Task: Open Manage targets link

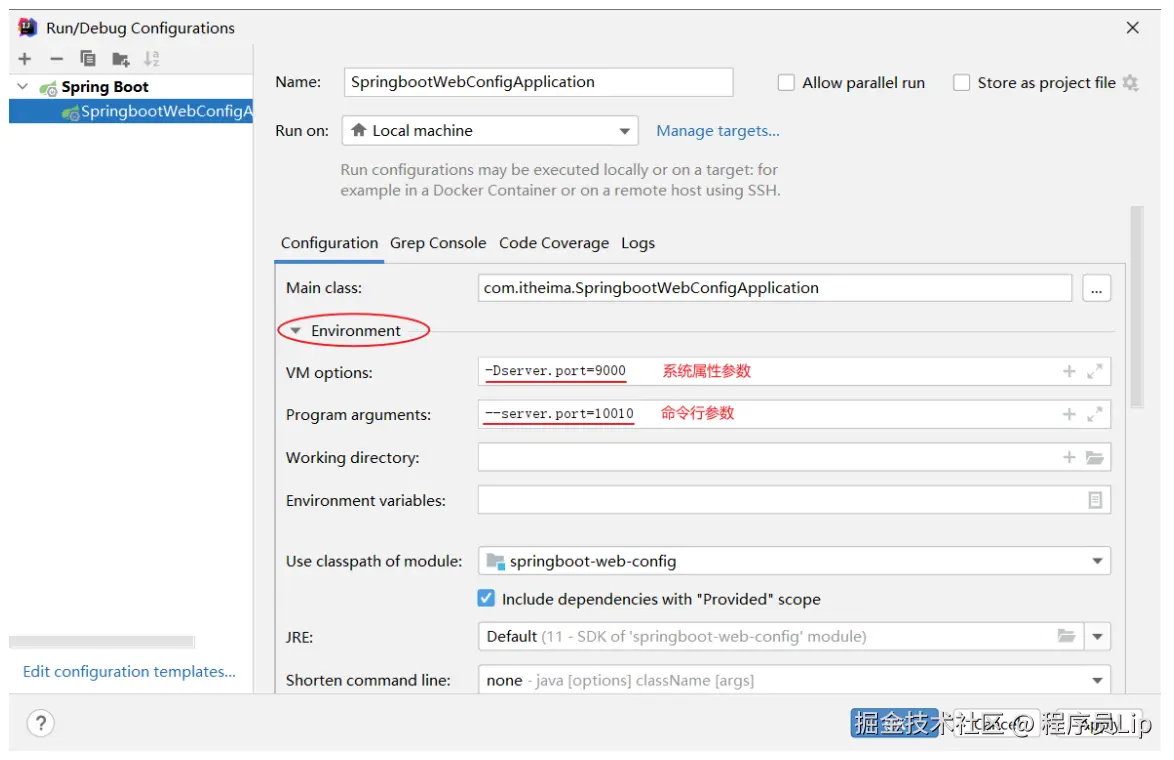Action: coord(717,131)
